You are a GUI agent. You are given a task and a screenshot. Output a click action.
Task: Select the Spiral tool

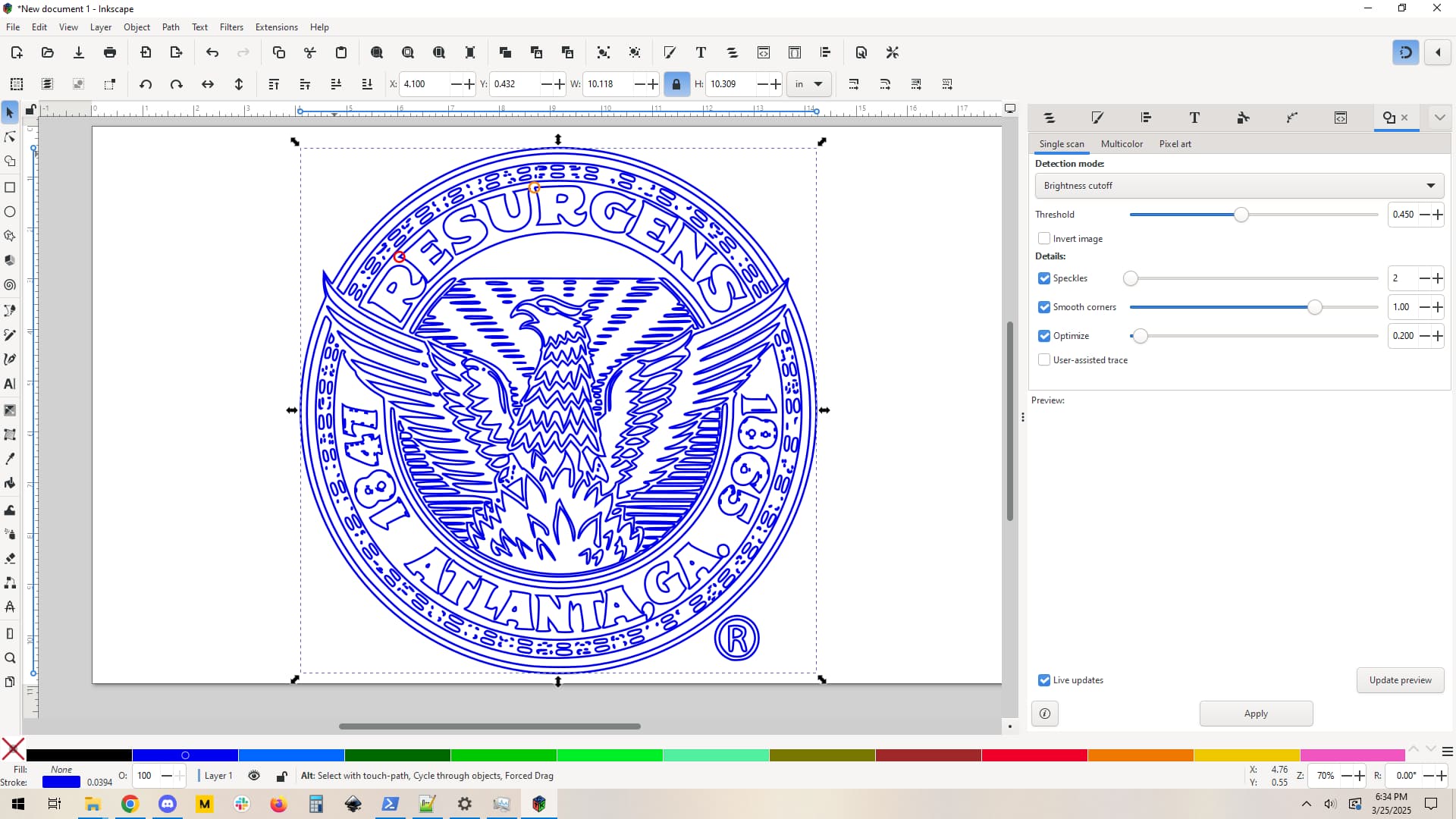point(10,285)
